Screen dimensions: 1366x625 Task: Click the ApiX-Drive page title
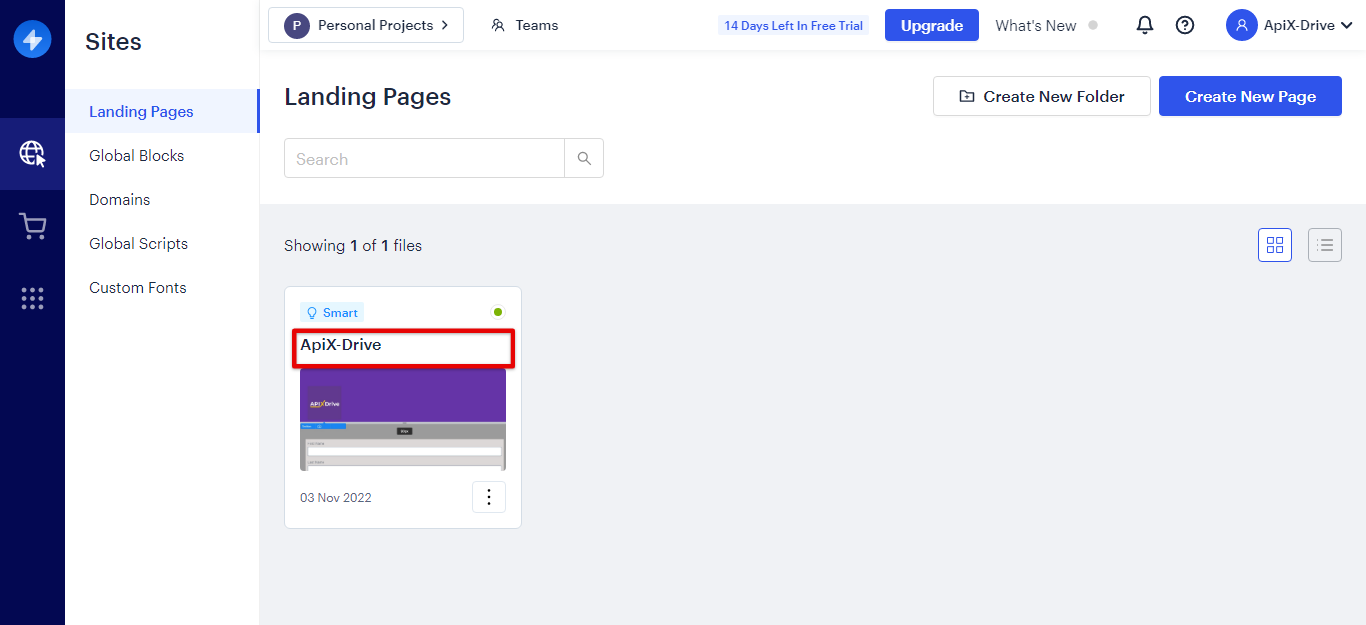coord(341,345)
